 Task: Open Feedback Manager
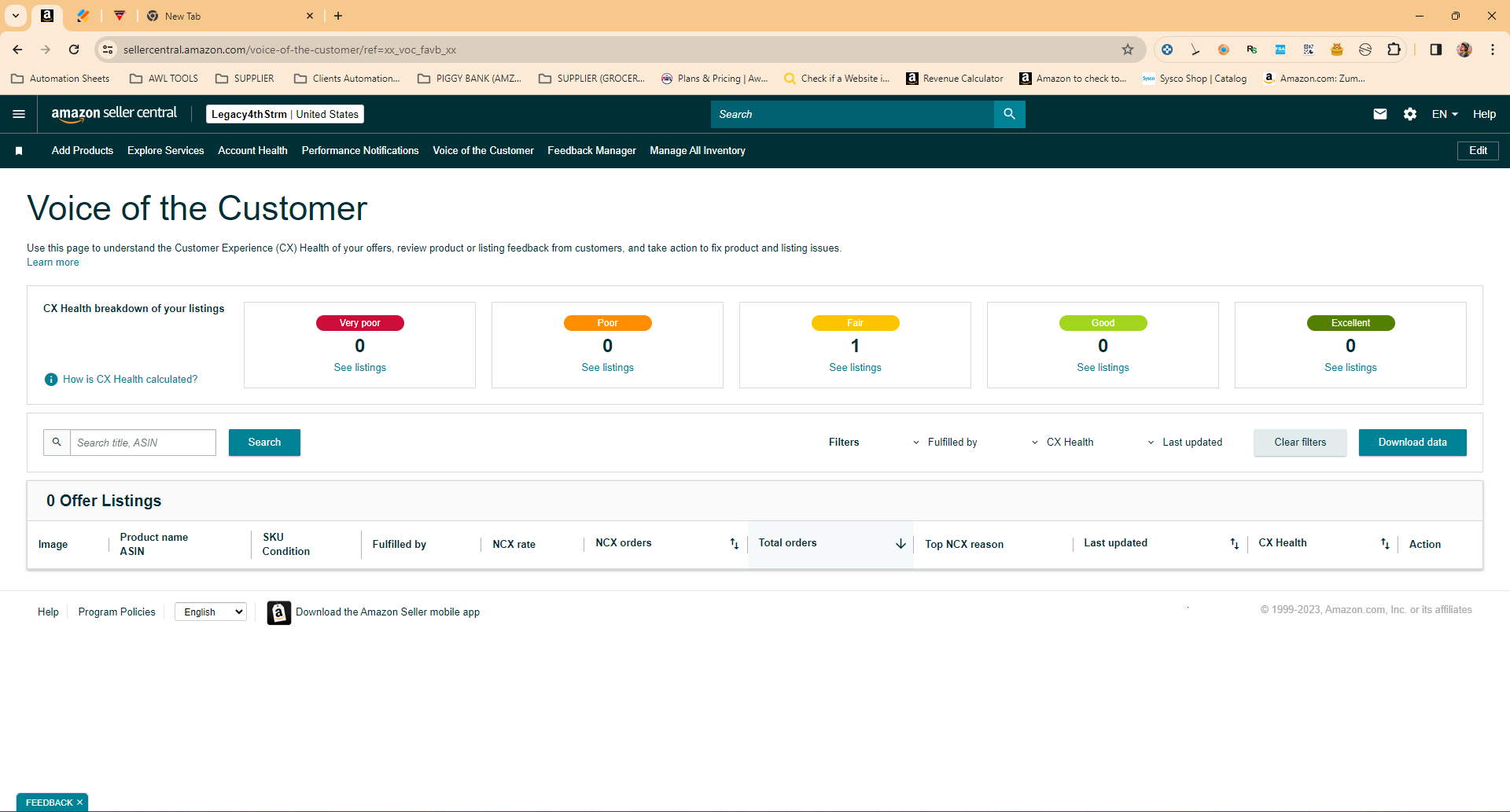[x=592, y=151]
